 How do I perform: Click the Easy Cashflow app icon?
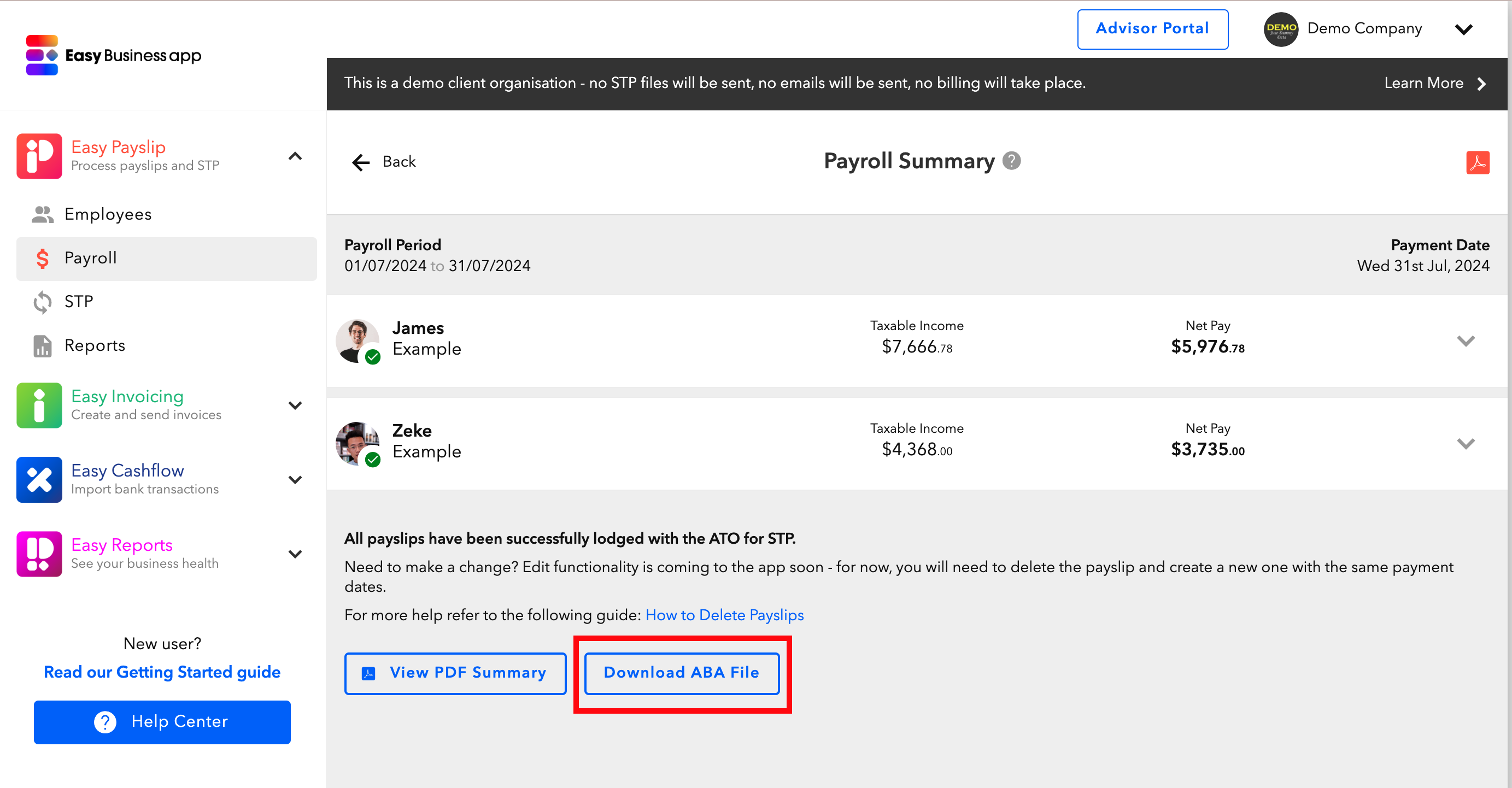tap(39, 479)
